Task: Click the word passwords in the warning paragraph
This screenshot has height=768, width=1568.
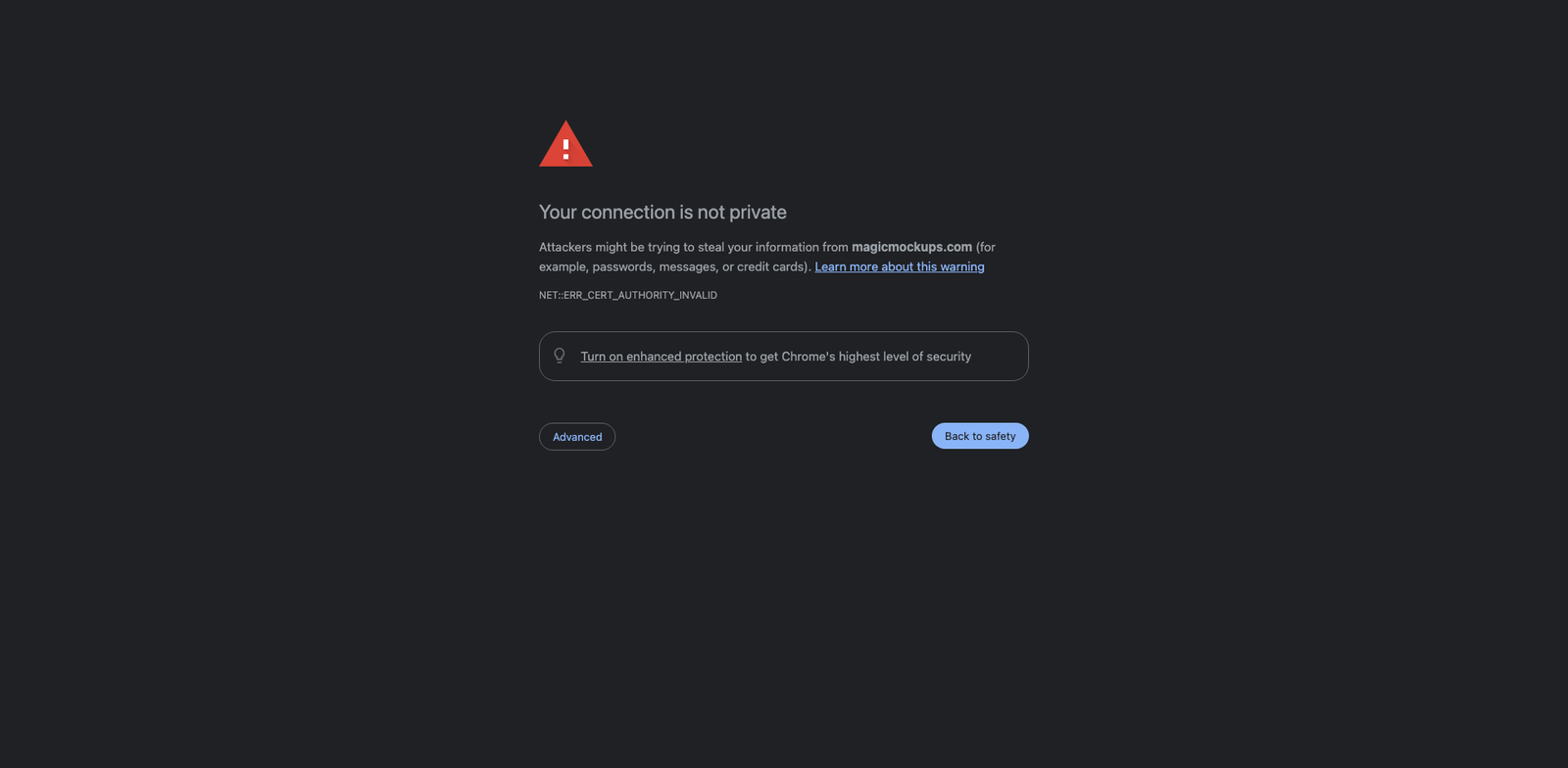Action: (623, 266)
